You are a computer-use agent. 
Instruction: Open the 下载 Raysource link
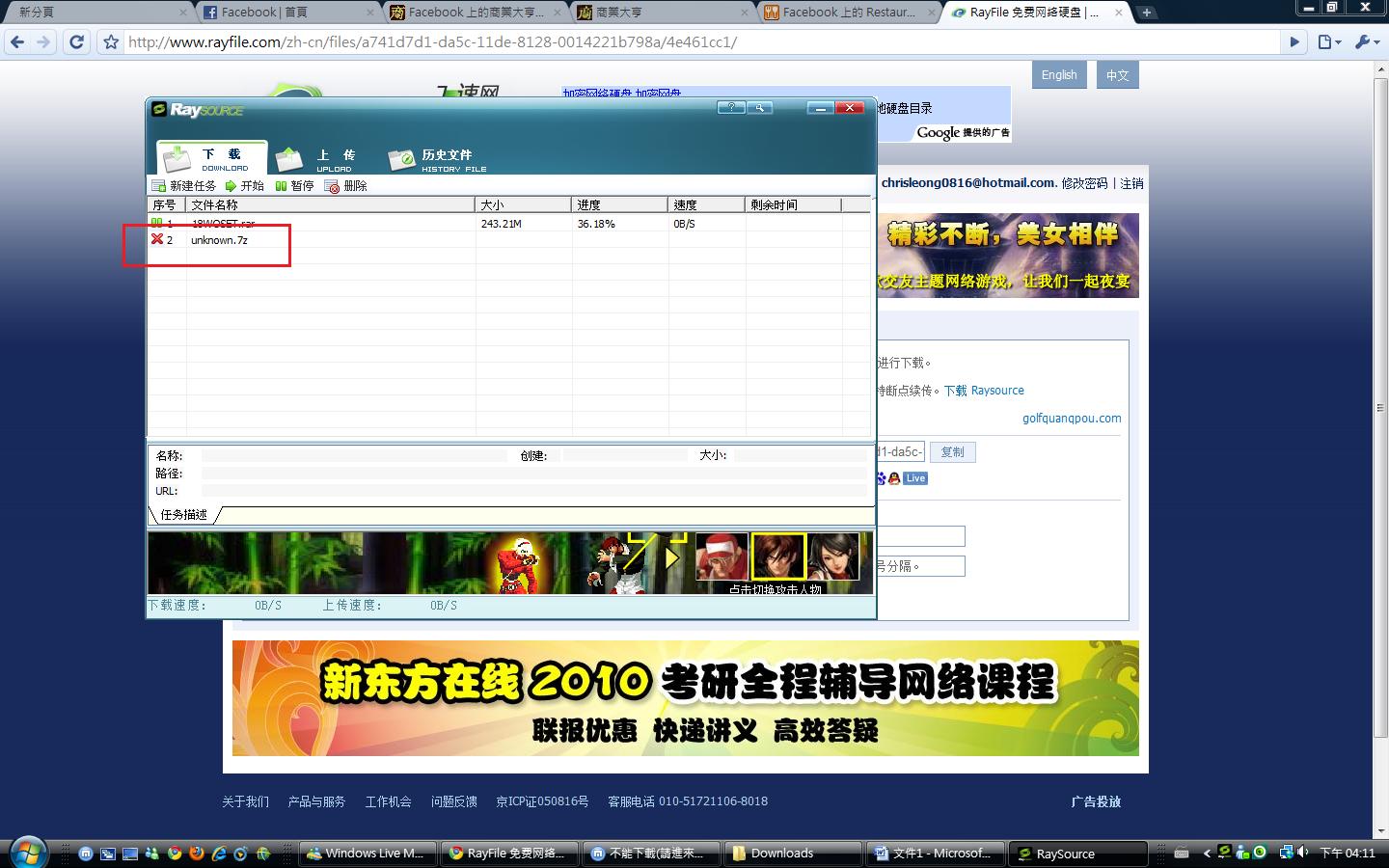coord(984,391)
